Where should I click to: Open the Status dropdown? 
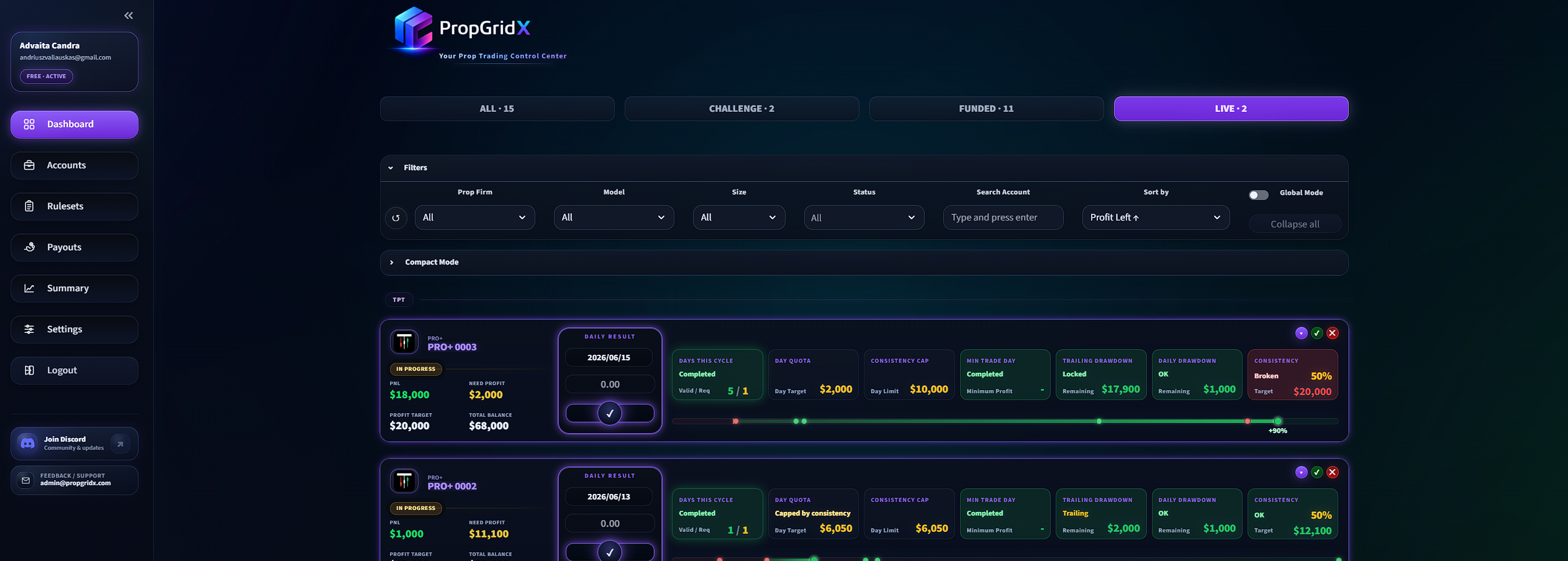click(864, 217)
